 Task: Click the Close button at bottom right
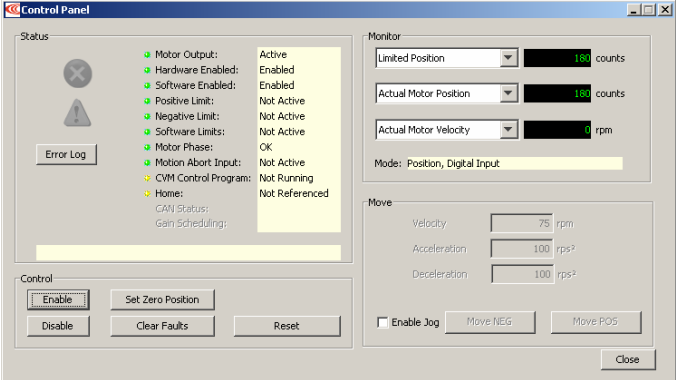click(628, 359)
